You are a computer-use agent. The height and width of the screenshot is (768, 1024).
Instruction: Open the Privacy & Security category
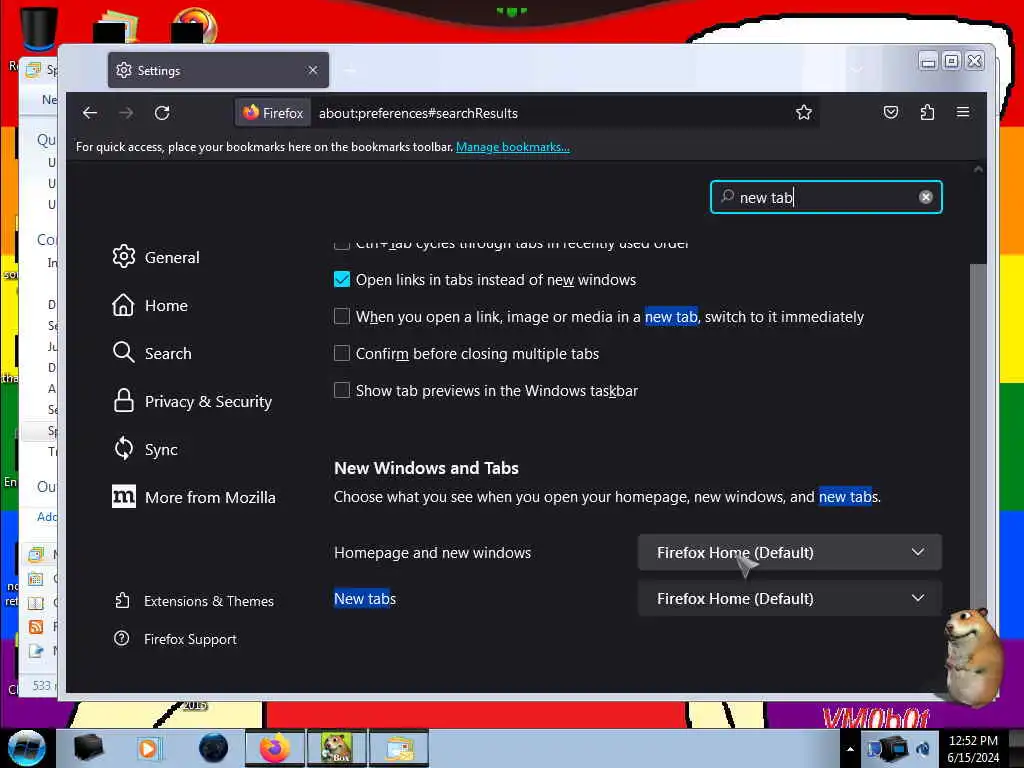coord(192,401)
